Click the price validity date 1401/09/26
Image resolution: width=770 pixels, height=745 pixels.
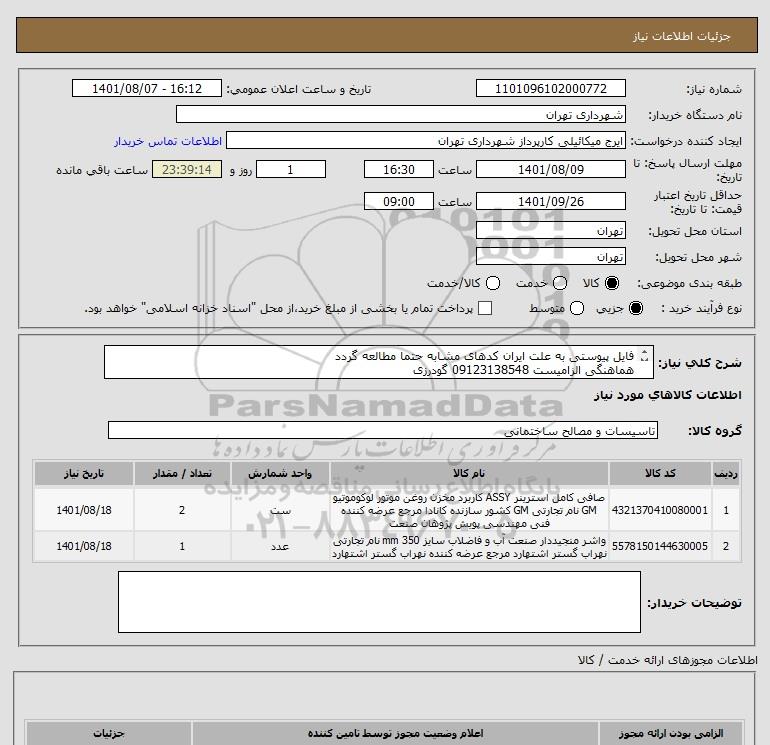click(550, 201)
